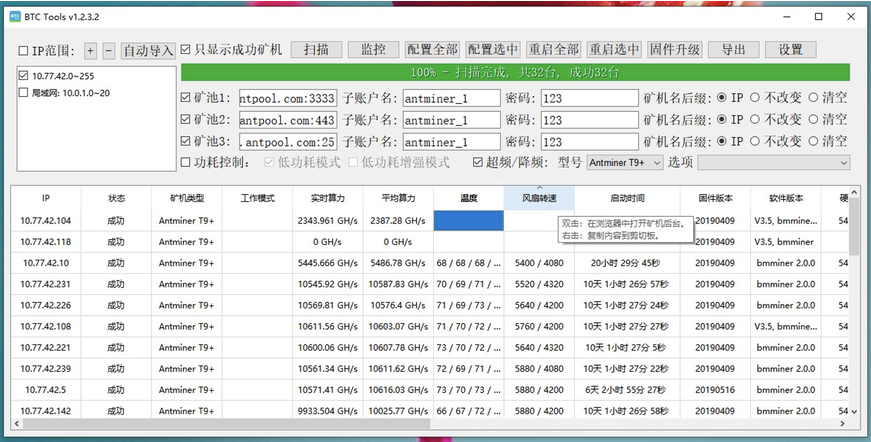
Task: Sort by the 风扇转速 column header
Action: click(x=539, y=198)
